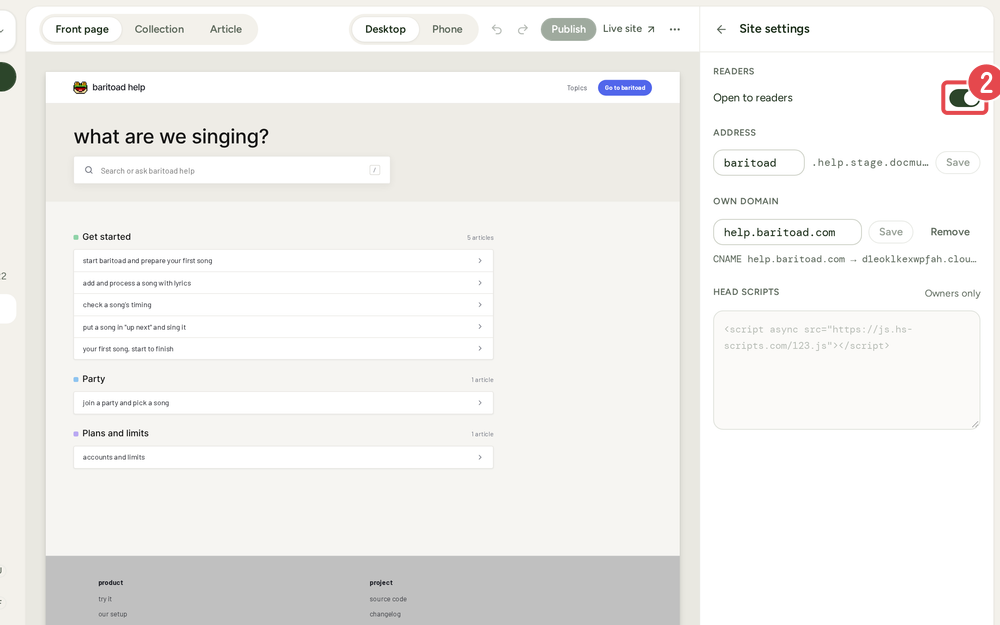Click the 'baritoad help' site title

[x=119, y=87]
